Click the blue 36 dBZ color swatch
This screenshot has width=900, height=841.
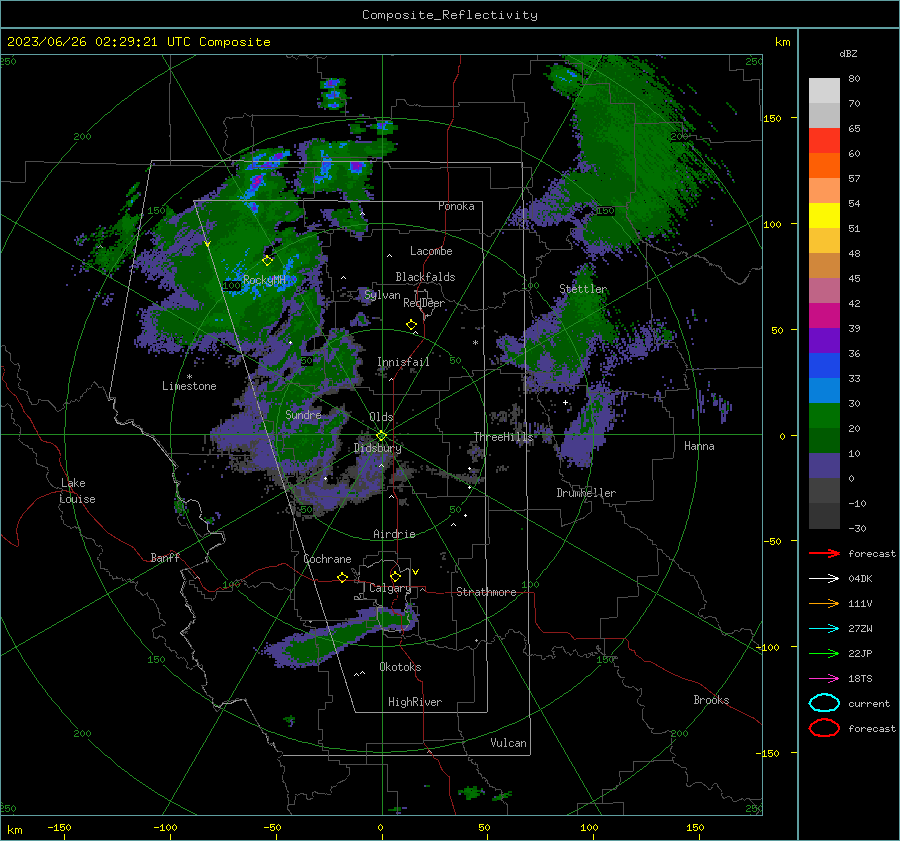tap(824, 365)
